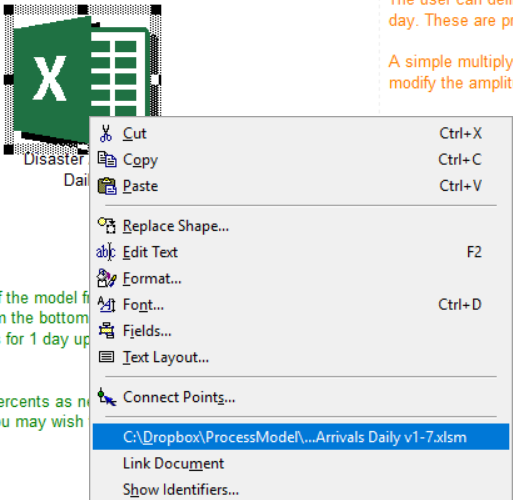
Task: Click the Ctrl+V shortcut label
Action: pos(460,186)
